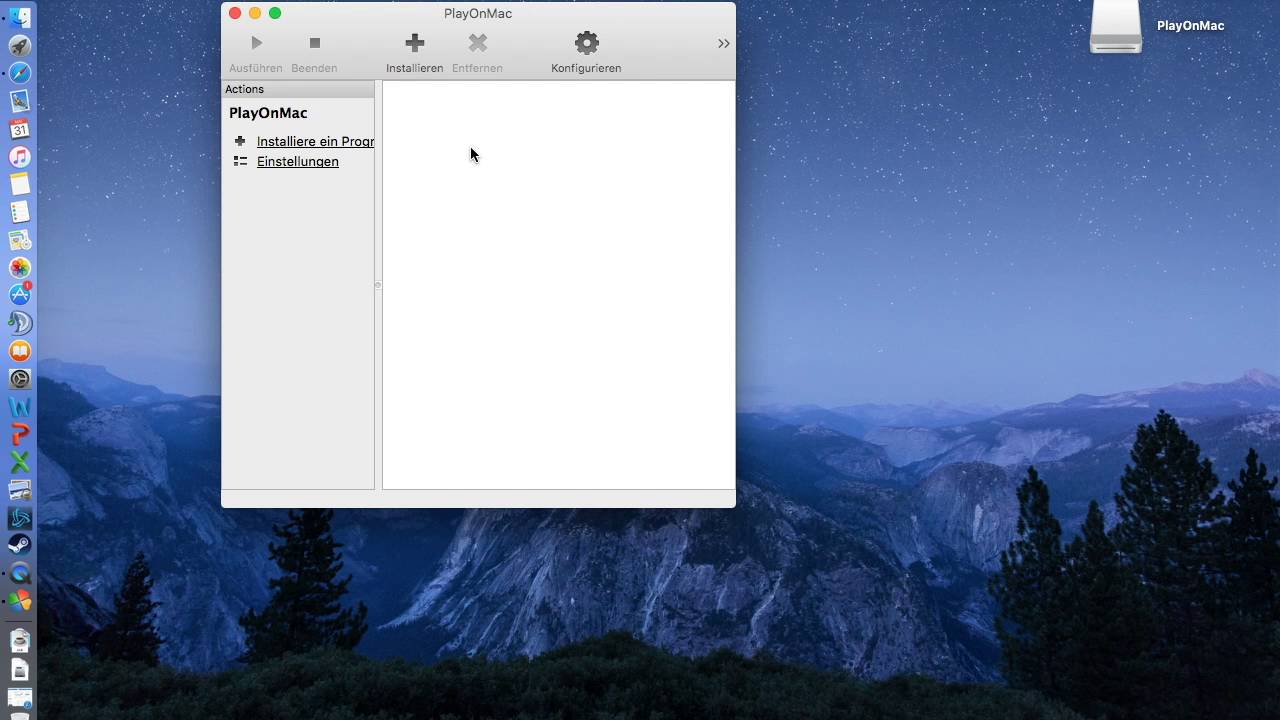Click the Installieren plus icon
Viewport: 1280px width, 720px height.
414,43
